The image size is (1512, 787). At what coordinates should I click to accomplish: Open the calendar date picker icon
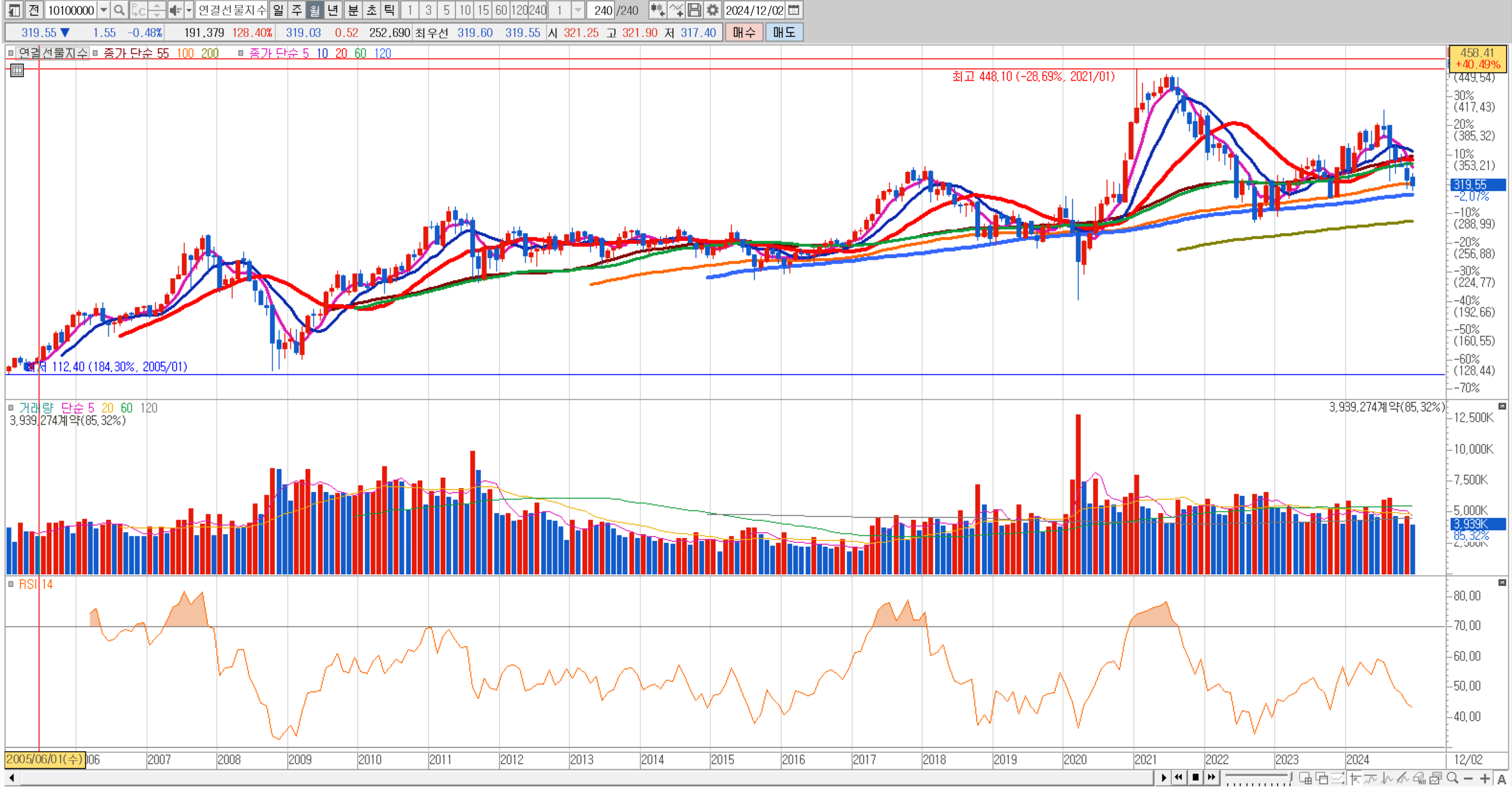[x=794, y=10]
